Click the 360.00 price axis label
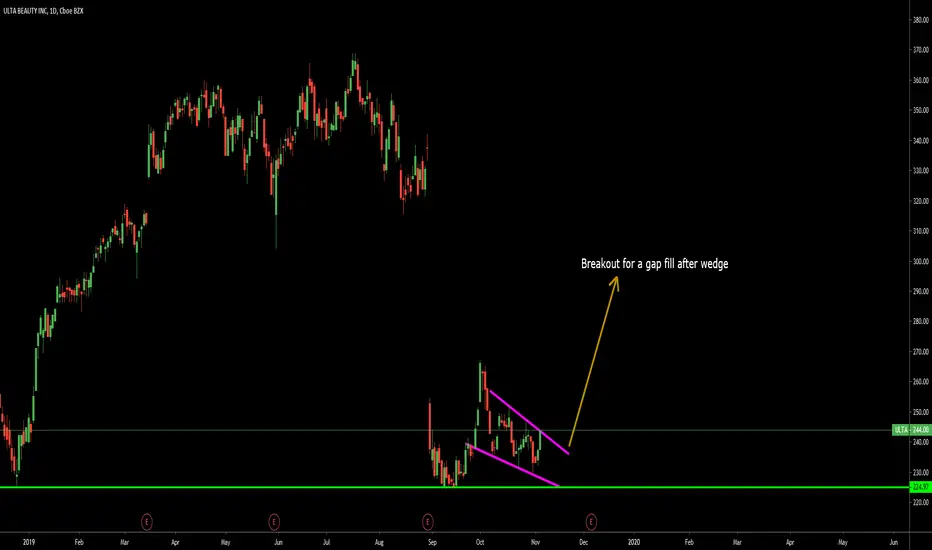The image size is (932, 550). click(921, 80)
